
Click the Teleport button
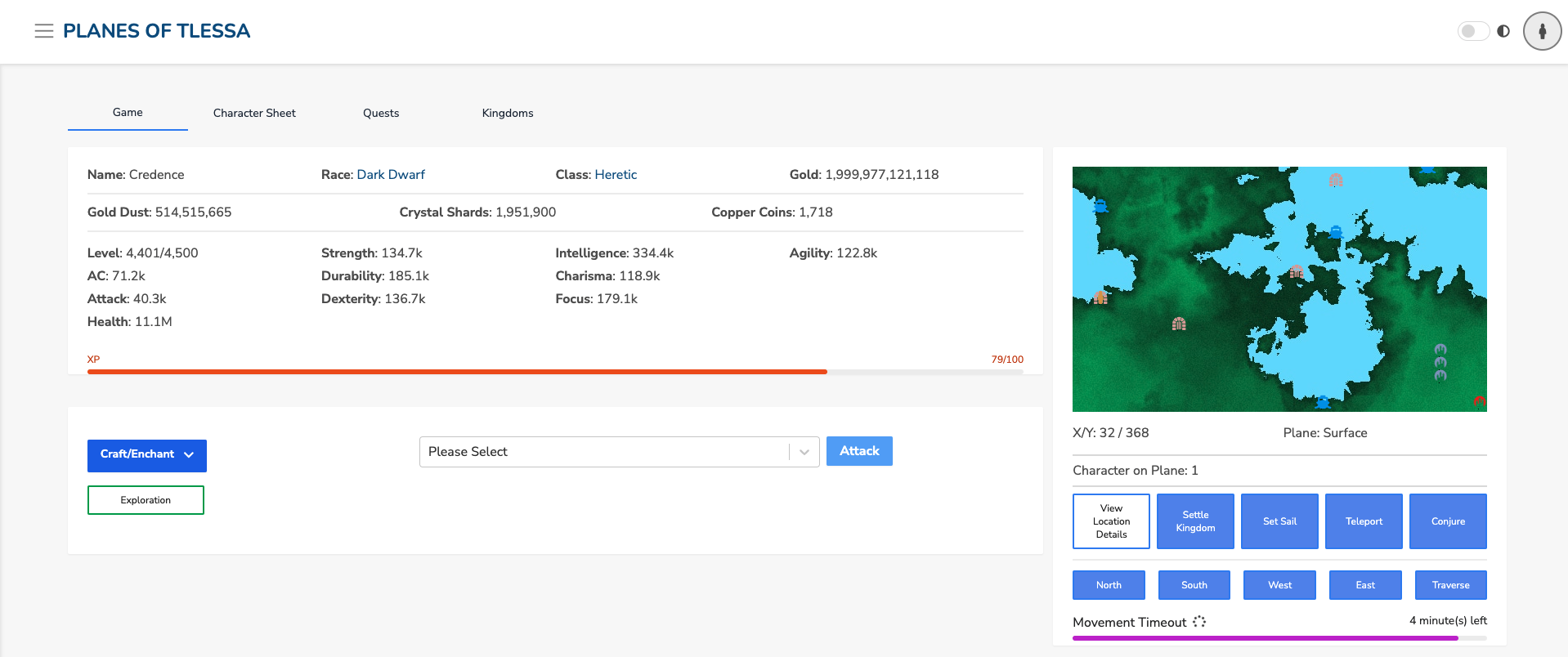(1364, 521)
